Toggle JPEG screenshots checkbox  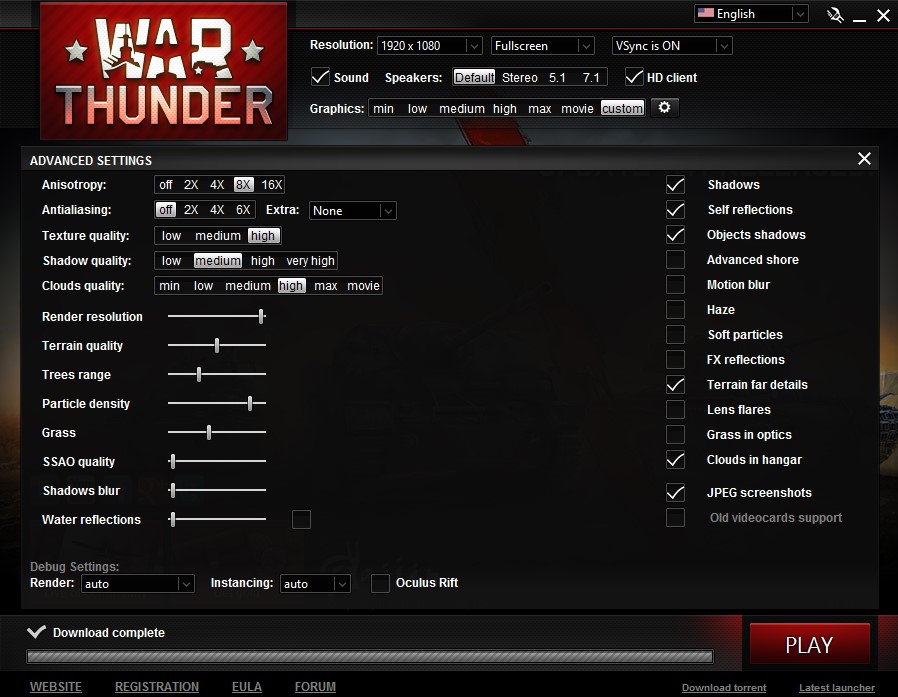[x=675, y=493]
